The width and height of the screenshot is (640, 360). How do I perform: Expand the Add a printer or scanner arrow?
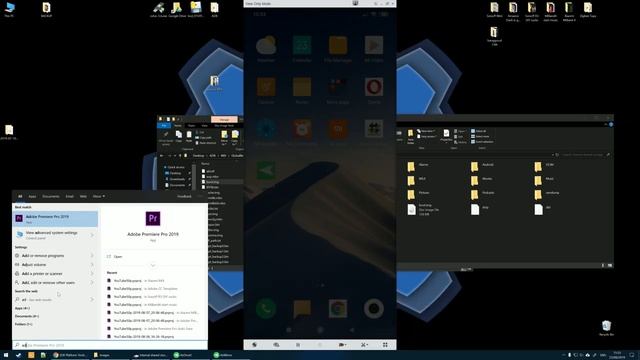click(92, 273)
